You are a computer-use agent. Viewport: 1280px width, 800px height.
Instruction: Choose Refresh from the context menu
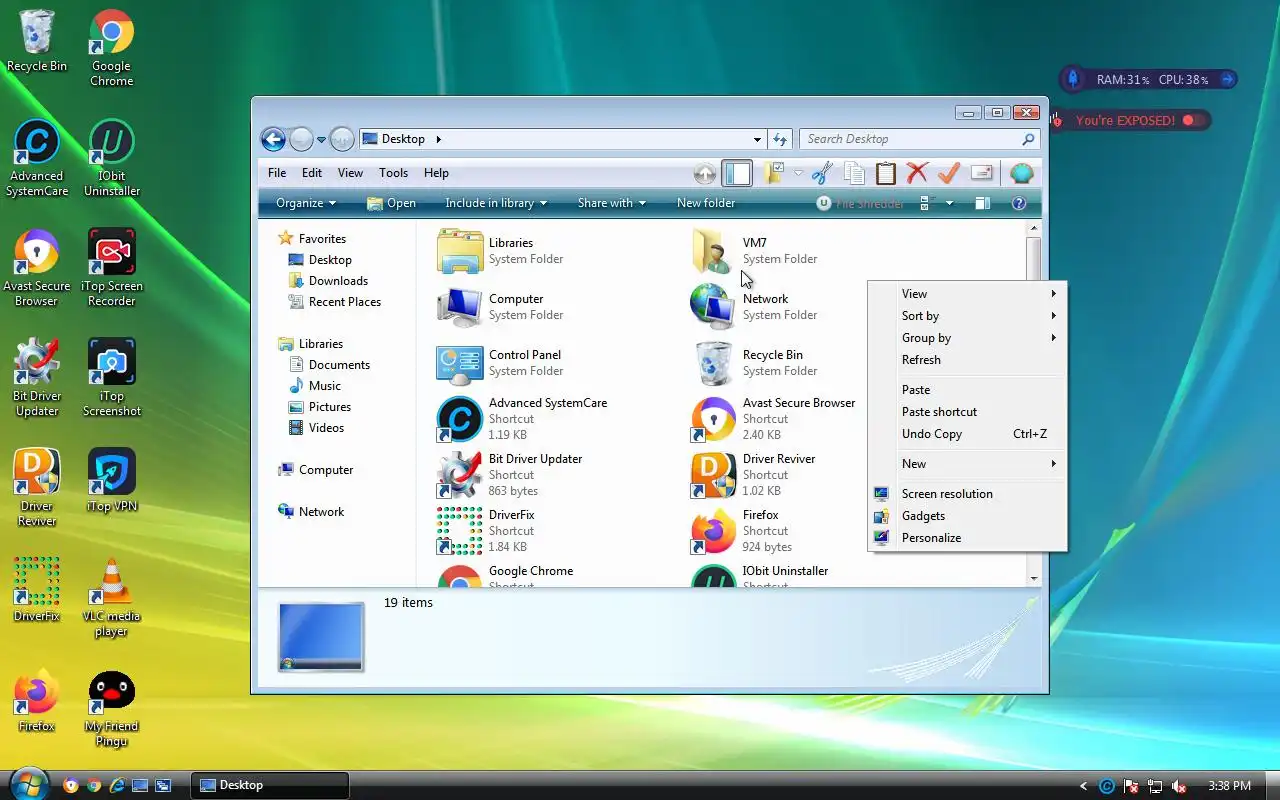pos(967,360)
